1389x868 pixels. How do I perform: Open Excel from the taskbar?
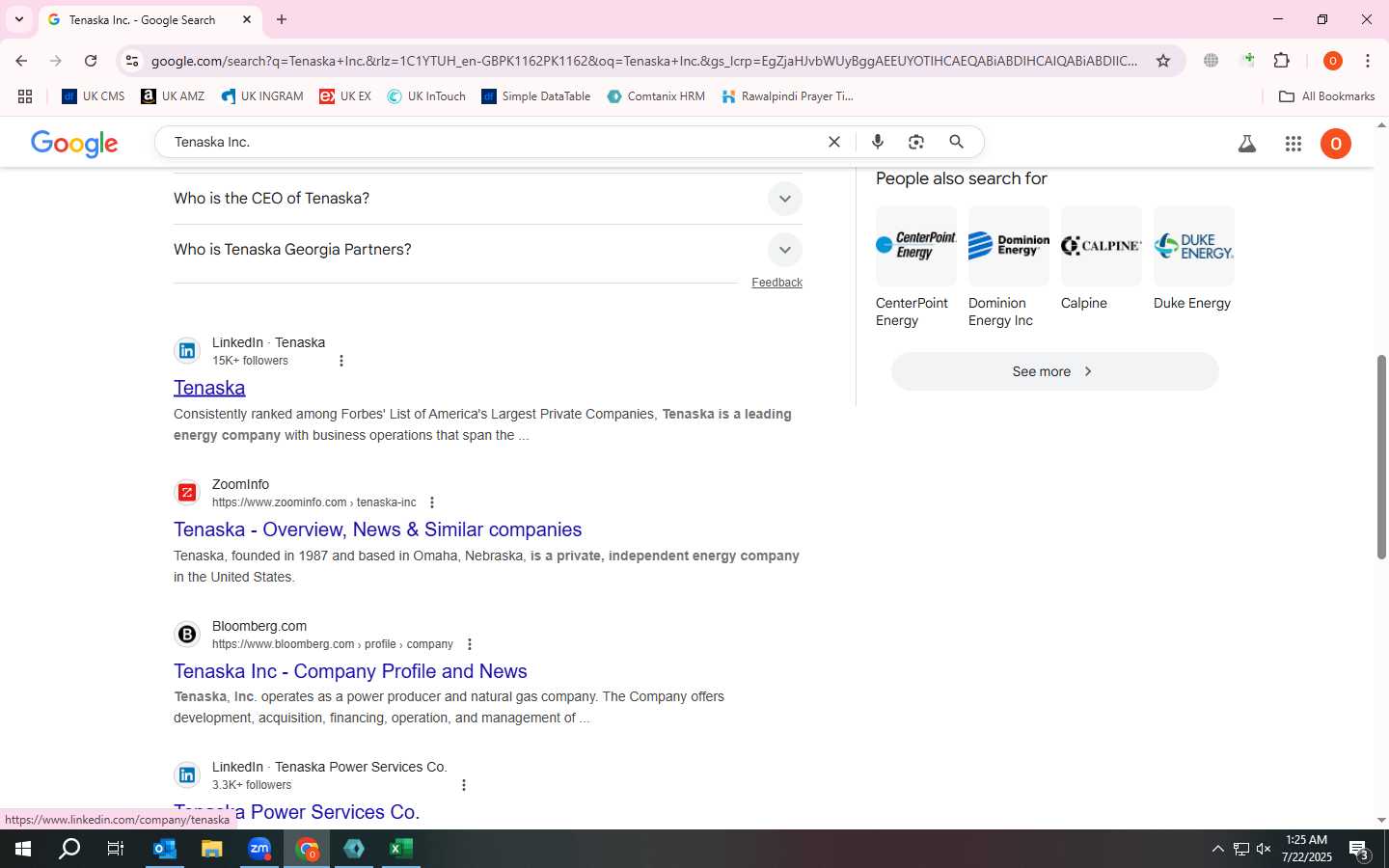coord(401,849)
